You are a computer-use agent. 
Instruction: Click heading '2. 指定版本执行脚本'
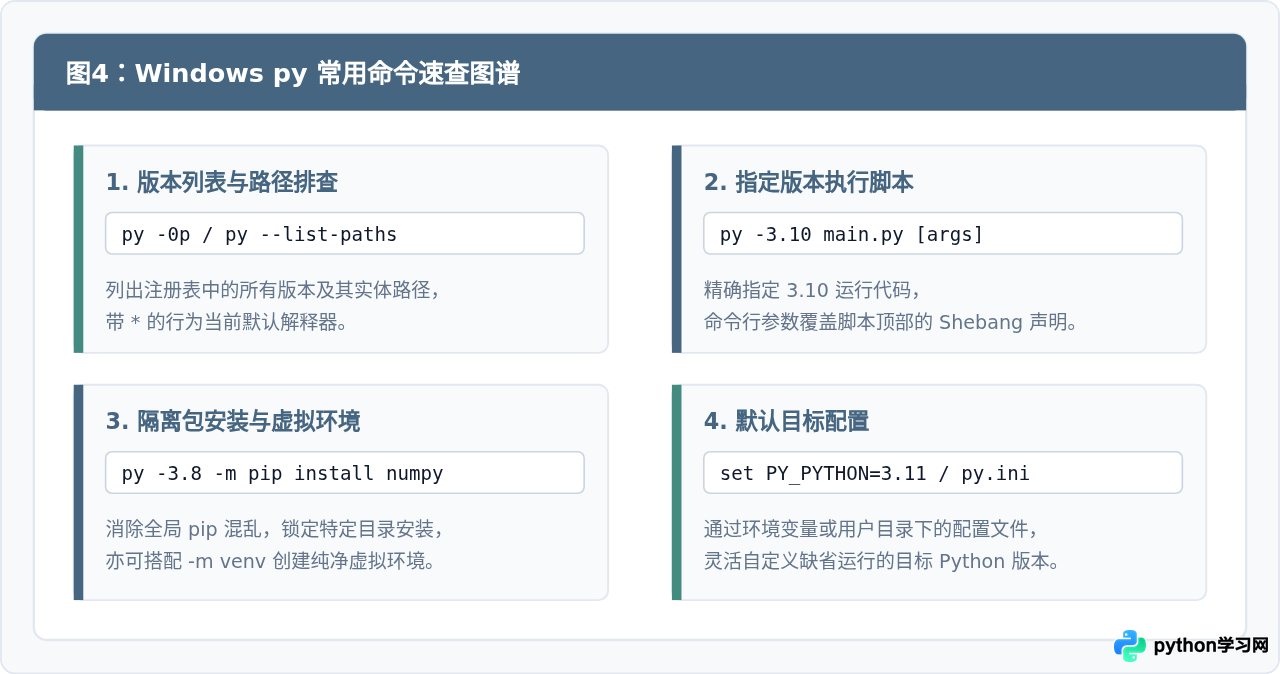(x=809, y=182)
